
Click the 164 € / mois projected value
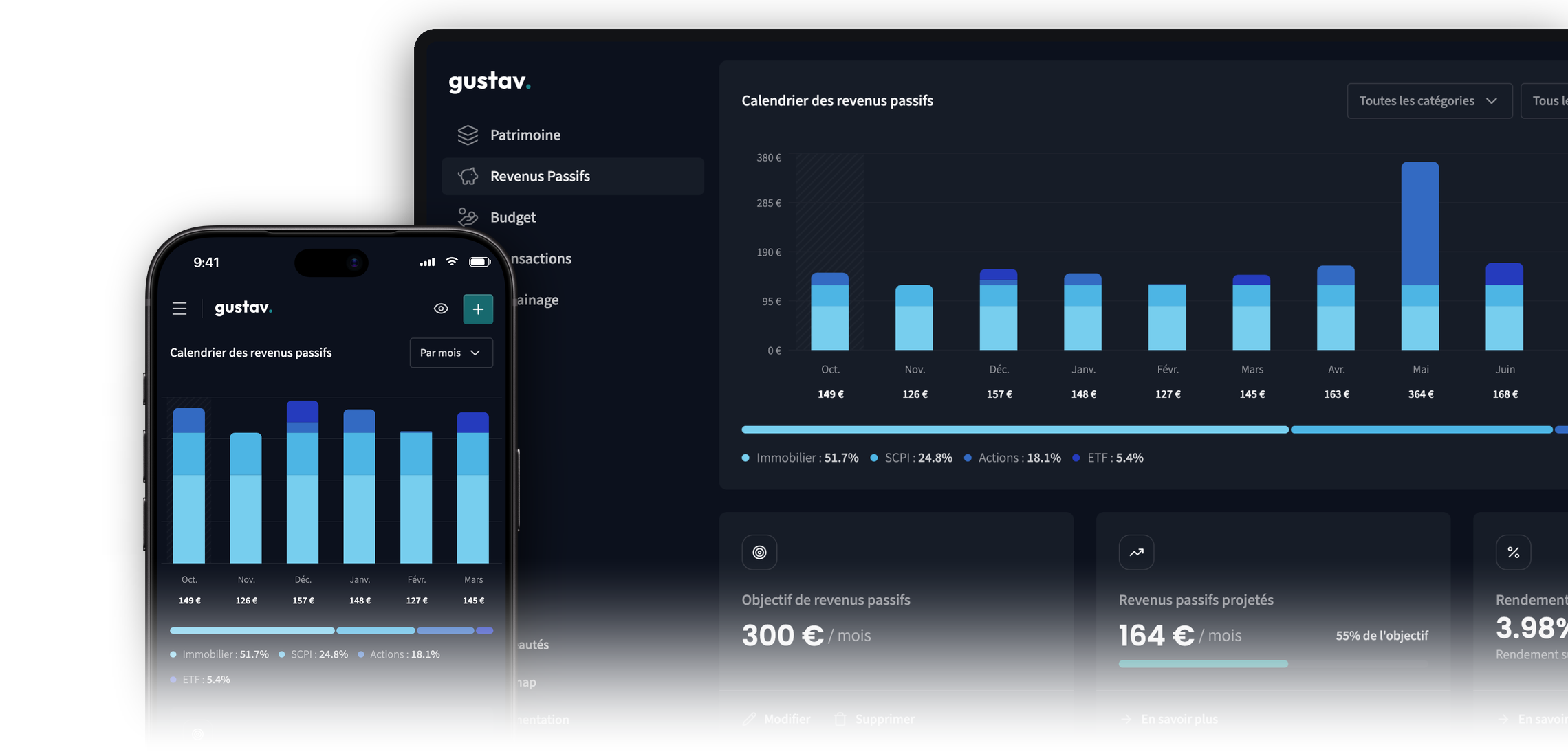coord(1180,636)
